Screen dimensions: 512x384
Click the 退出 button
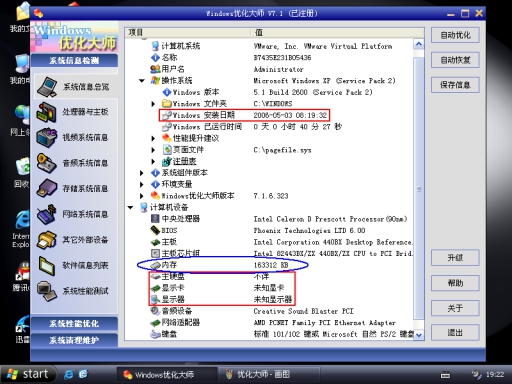click(455, 332)
